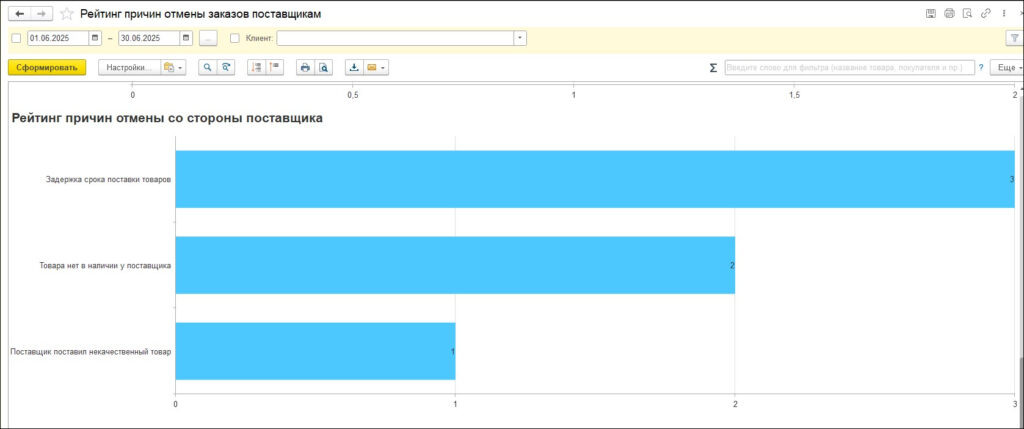
Task: Go forward with the right arrow button
Action: [x=41, y=14]
